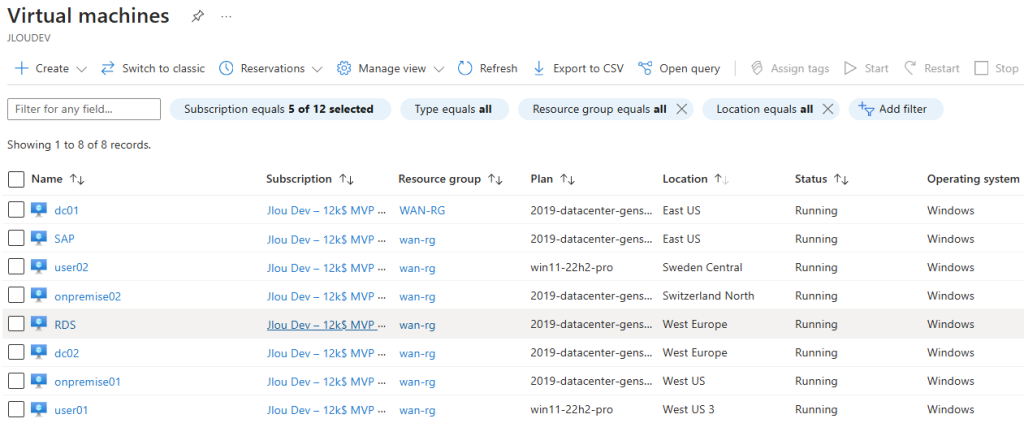The width and height of the screenshot is (1024, 423).
Task: Click the Operating system column header
Action: coord(973,179)
